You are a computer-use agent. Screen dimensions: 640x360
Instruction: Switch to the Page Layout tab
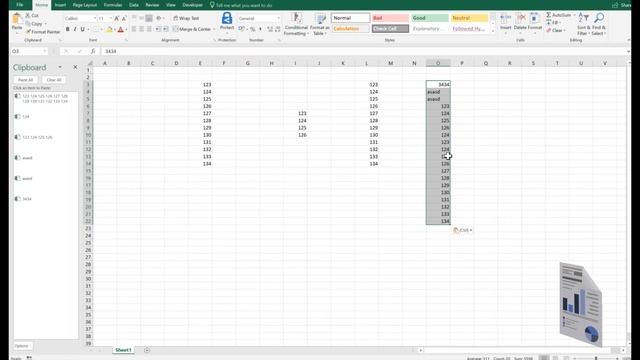(x=84, y=5)
